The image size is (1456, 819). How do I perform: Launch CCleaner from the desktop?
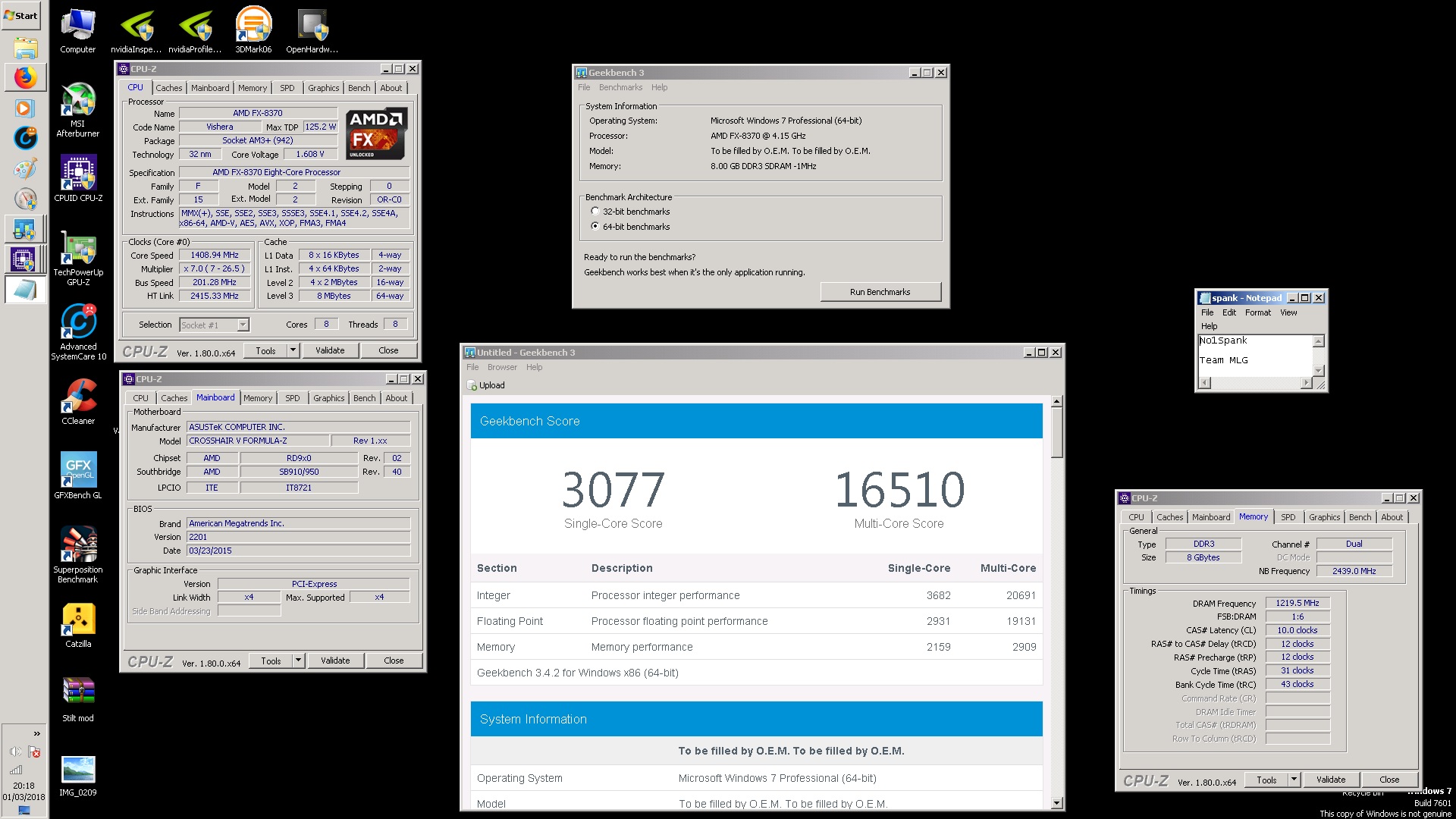(x=78, y=401)
